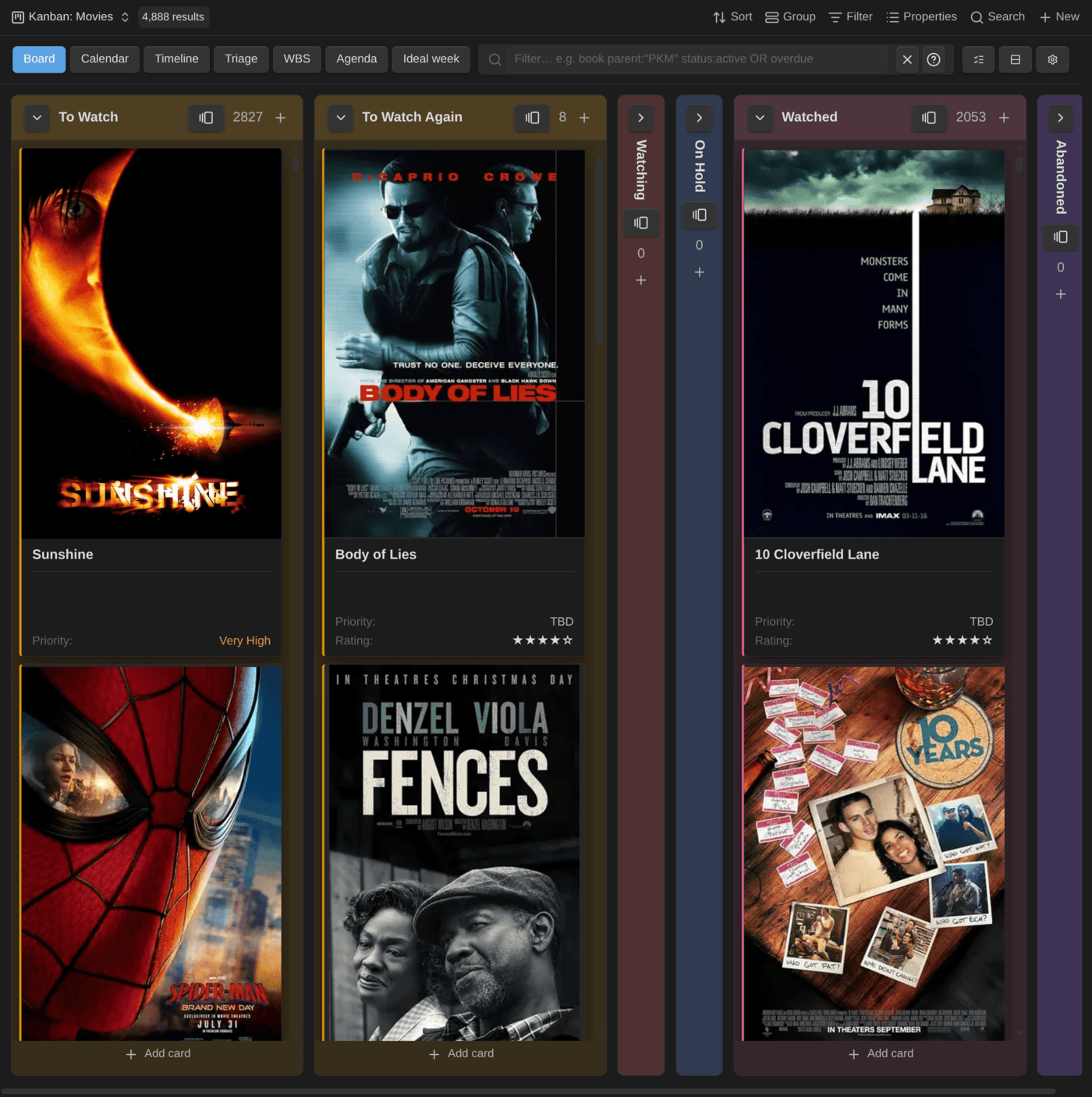Add item via plus in To Watch header

point(281,117)
